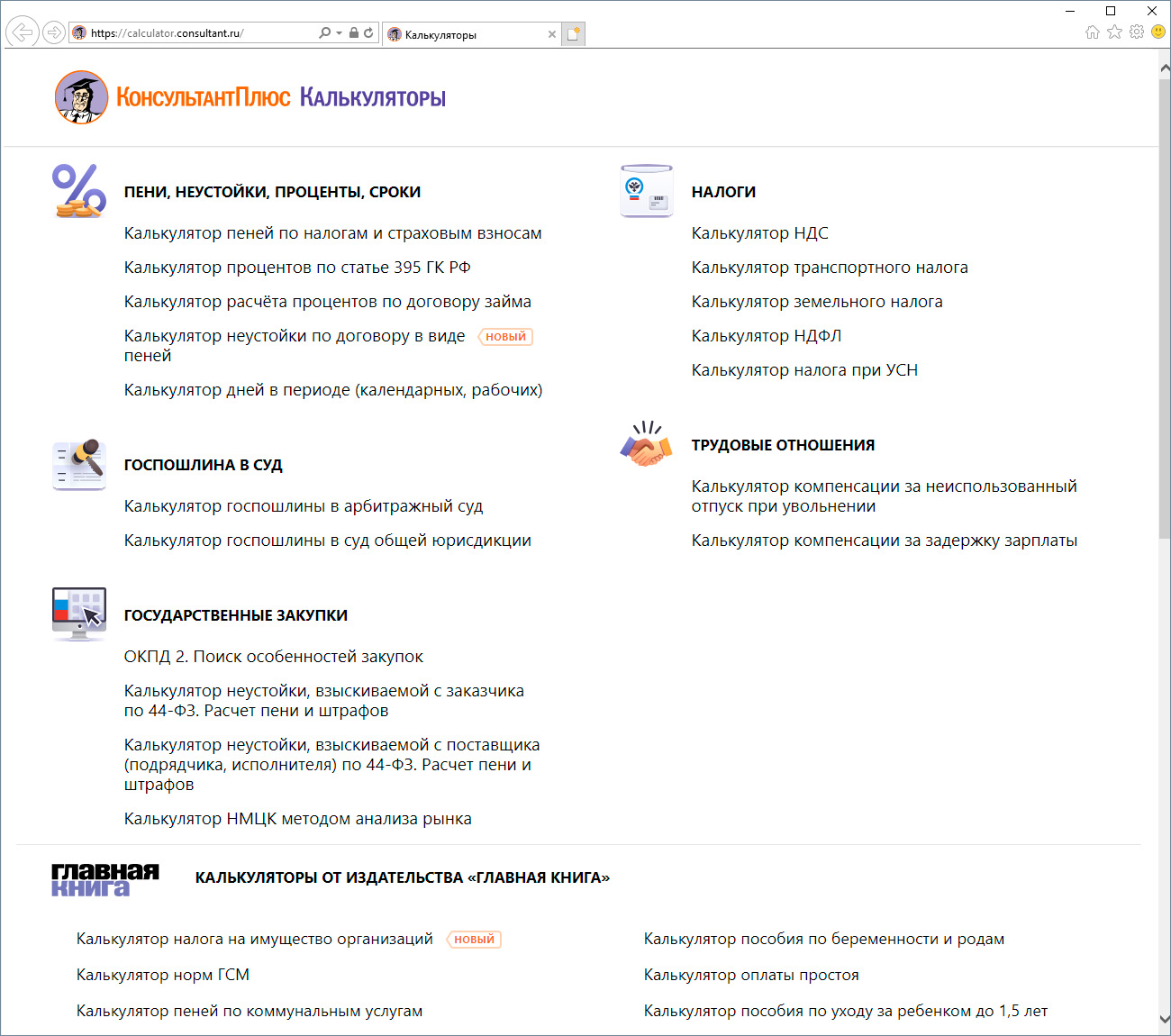Screen dimensions: 1171x1036
Task: Click the page refresh icon
Action: (x=368, y=33)
